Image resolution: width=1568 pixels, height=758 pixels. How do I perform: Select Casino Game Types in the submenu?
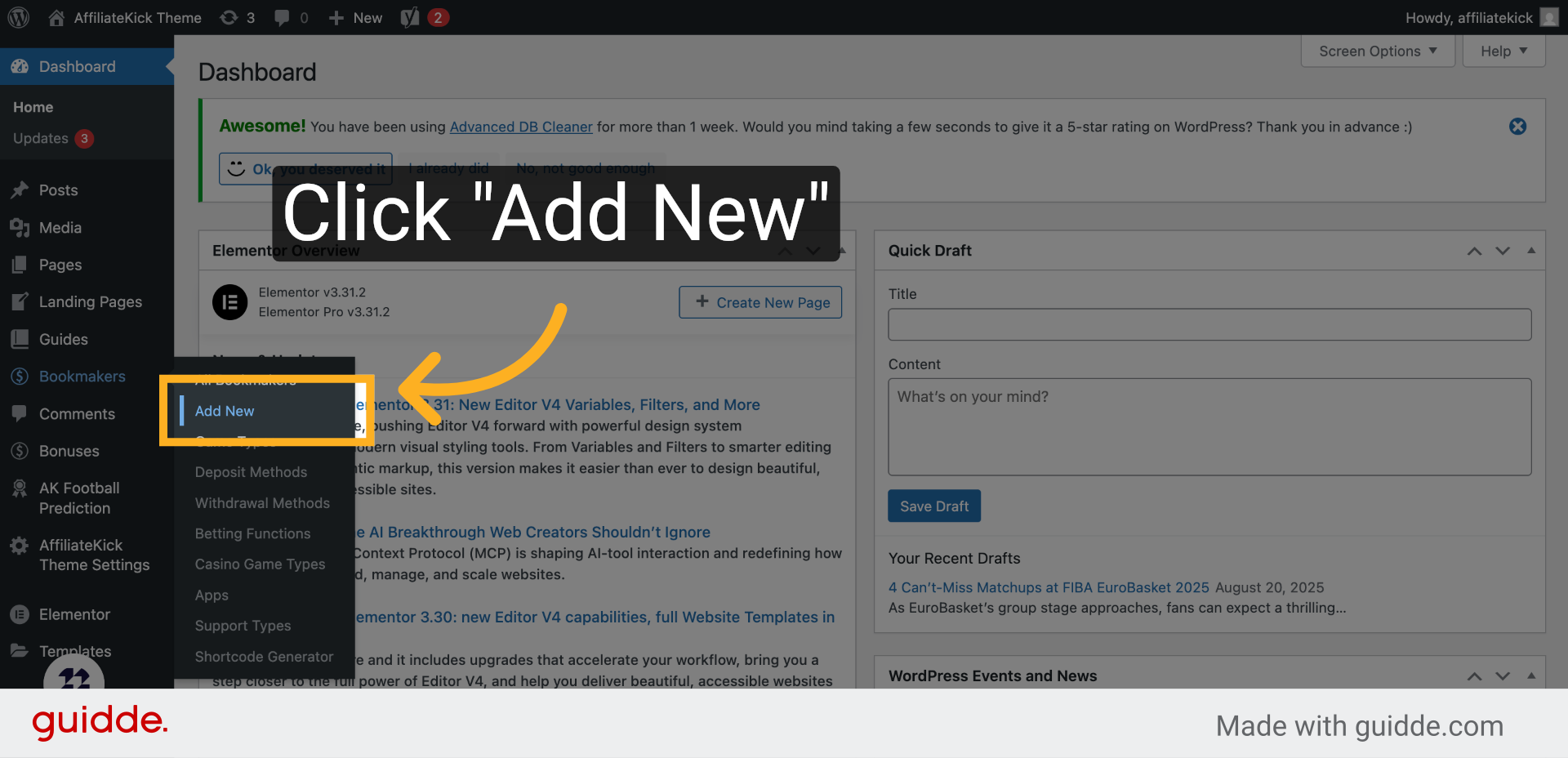click(x=260, y=564)
